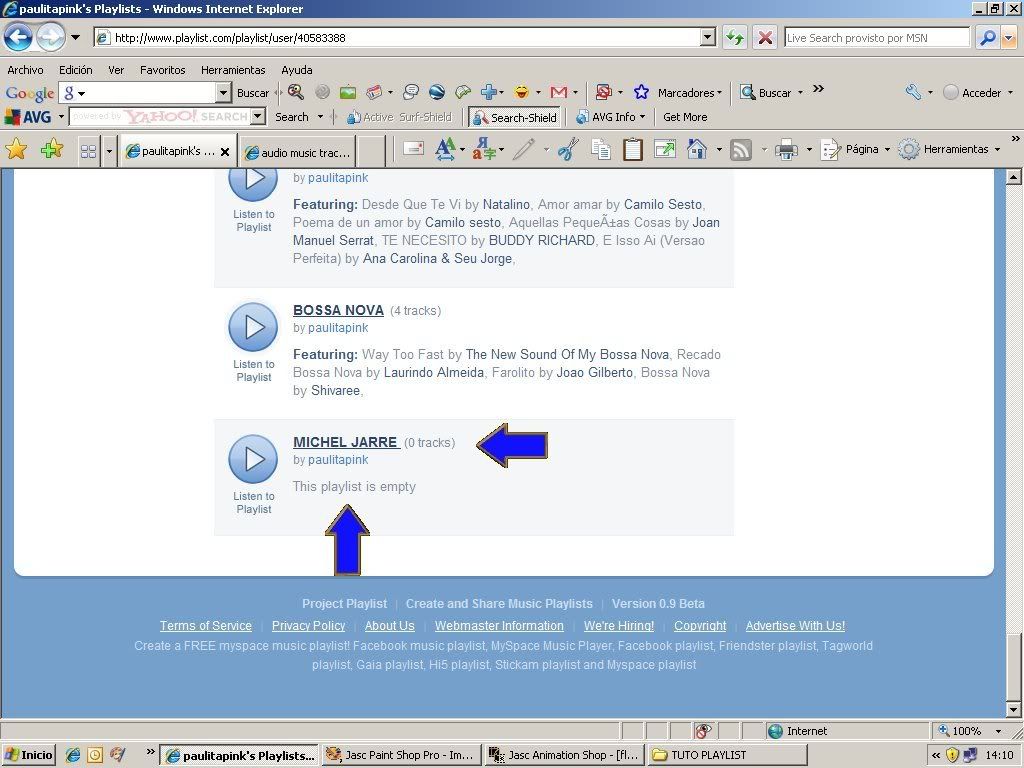Image resolution: width=1024 pixels, height=768 pixels.
Task: Click the Favorites star icon
Action: 17,150
